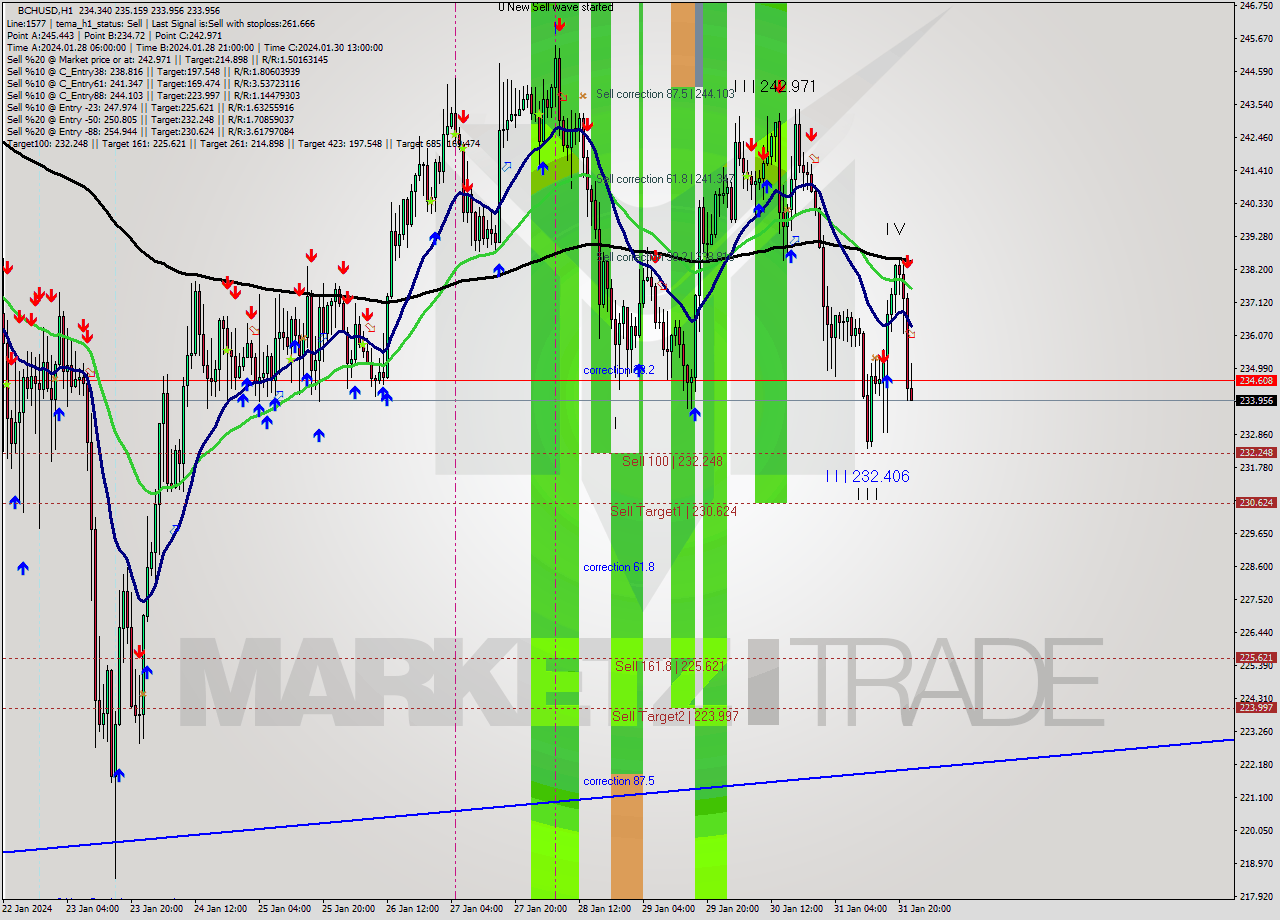Click the 'Sell Target2 | 223.997' label
The height and width of the screenshot is (920, 1280).
click(674, 716)
